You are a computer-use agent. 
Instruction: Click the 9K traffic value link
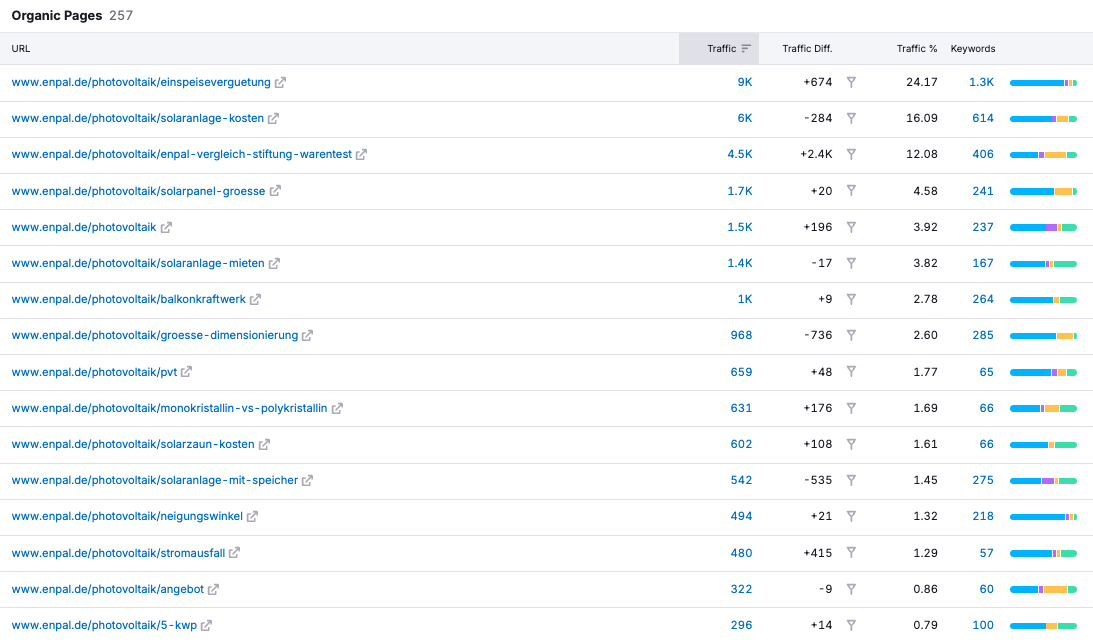pyautogui.click(x=744, y=82)
